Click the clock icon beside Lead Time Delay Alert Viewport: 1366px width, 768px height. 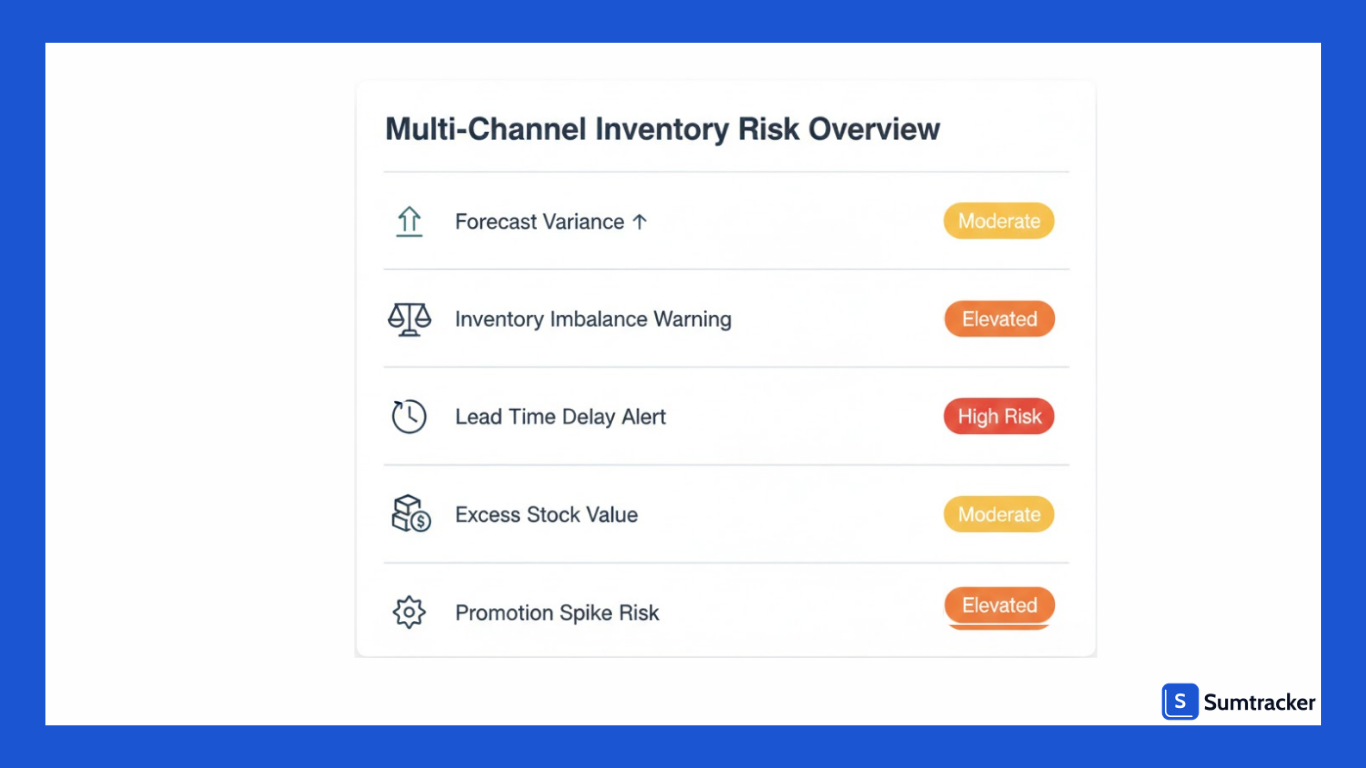[x=409, y=416]
